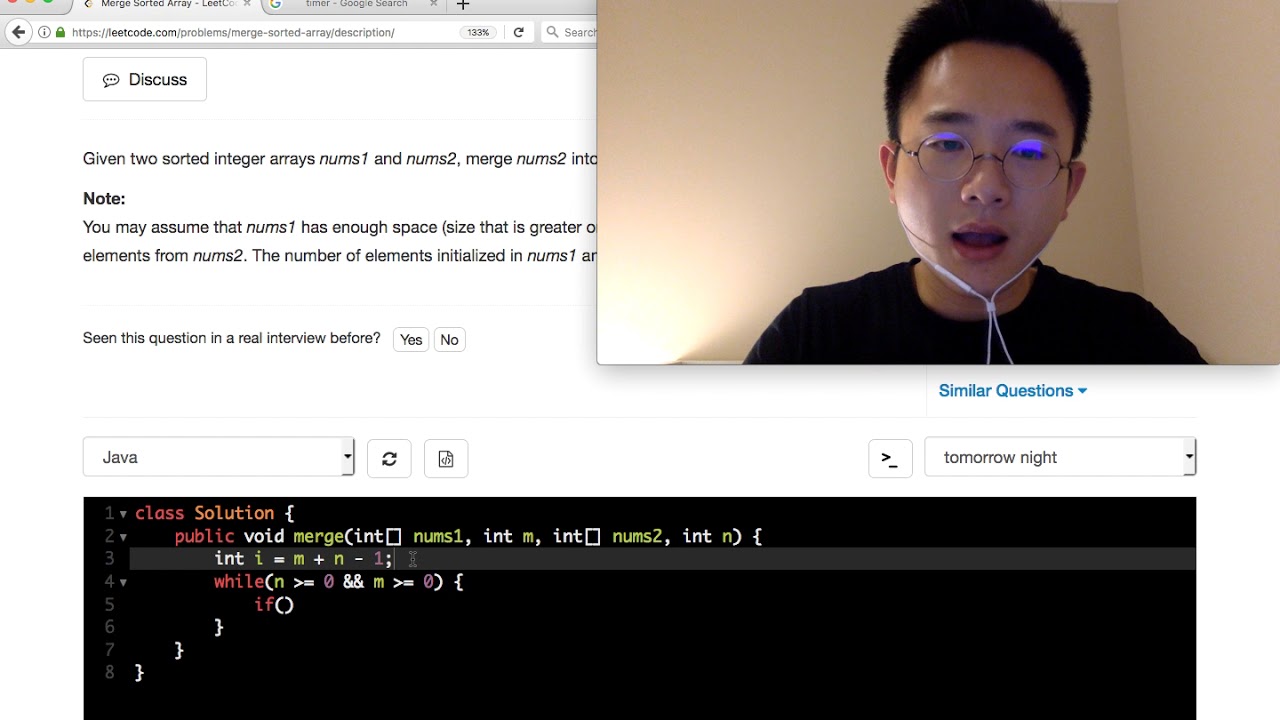Click the 'class Solution {' code line
This screenshot has width=1280, height=720.
pos(214,513)
